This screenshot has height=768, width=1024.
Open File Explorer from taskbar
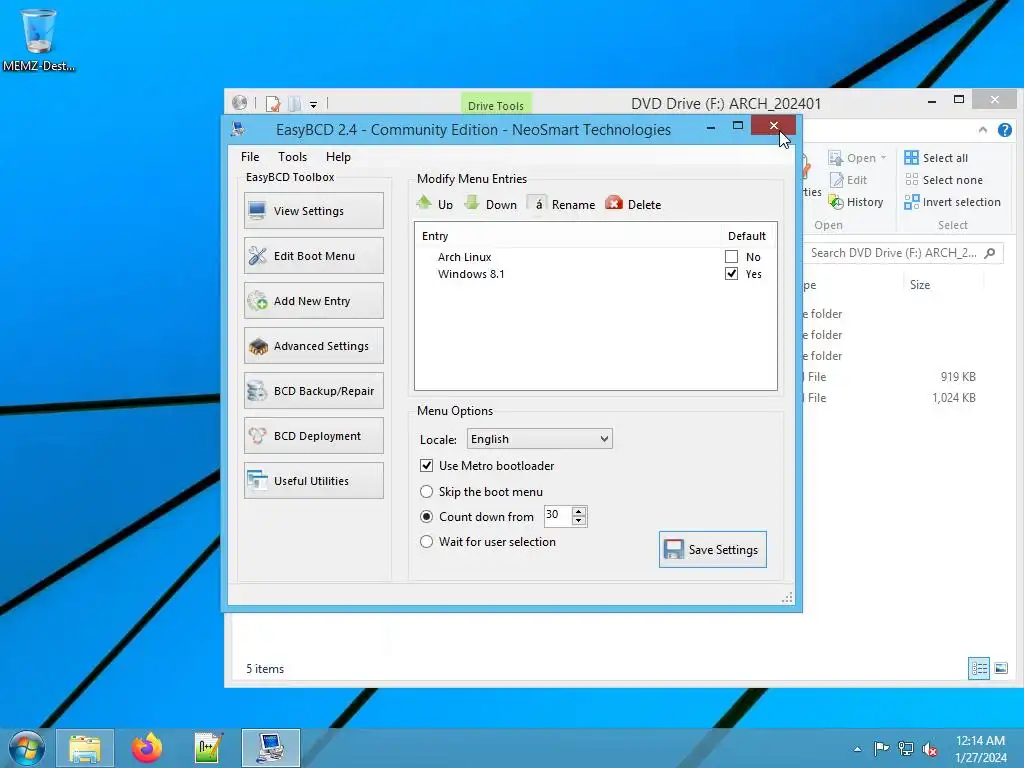pyautogui.click(x=85, y=748)
